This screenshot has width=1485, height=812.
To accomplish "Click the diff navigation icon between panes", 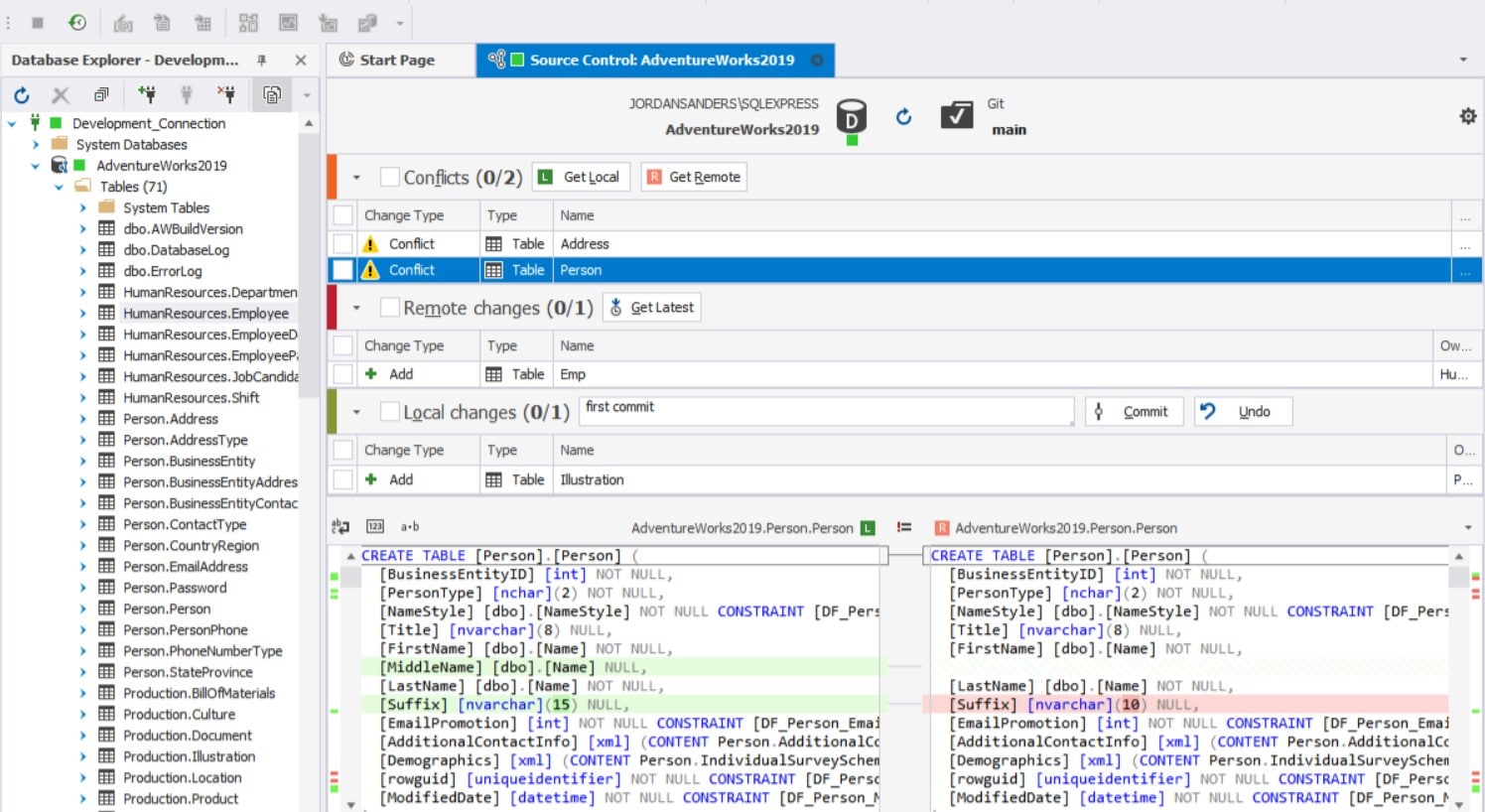I will click(x=904, y=528).
